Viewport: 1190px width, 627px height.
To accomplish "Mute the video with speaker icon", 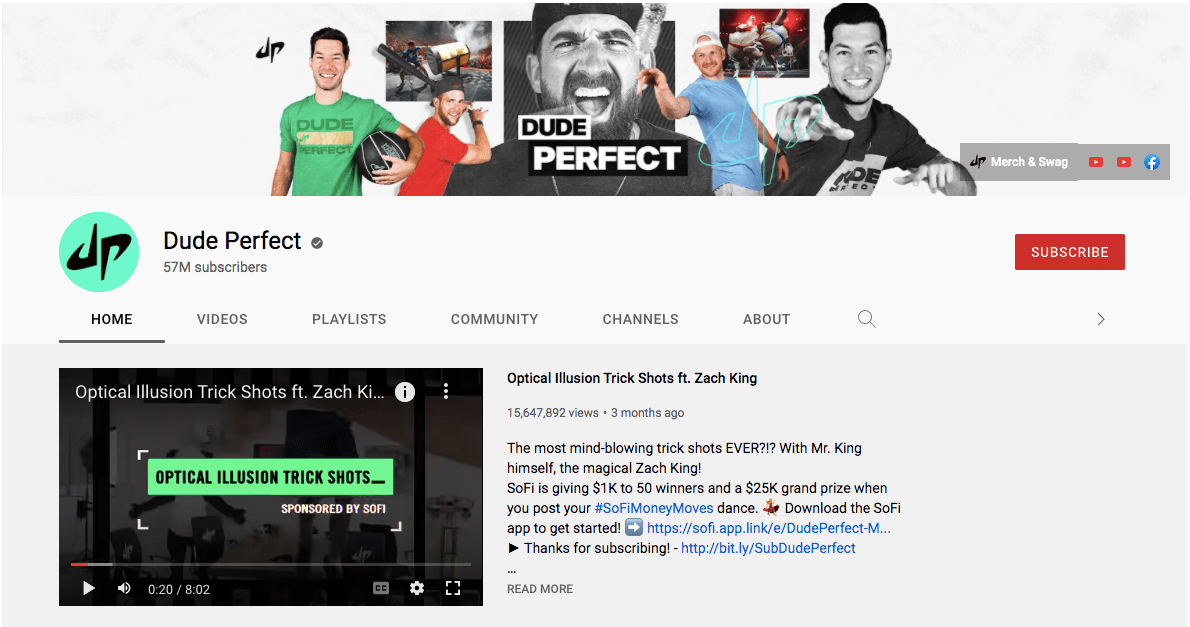I will coord(124,588).
